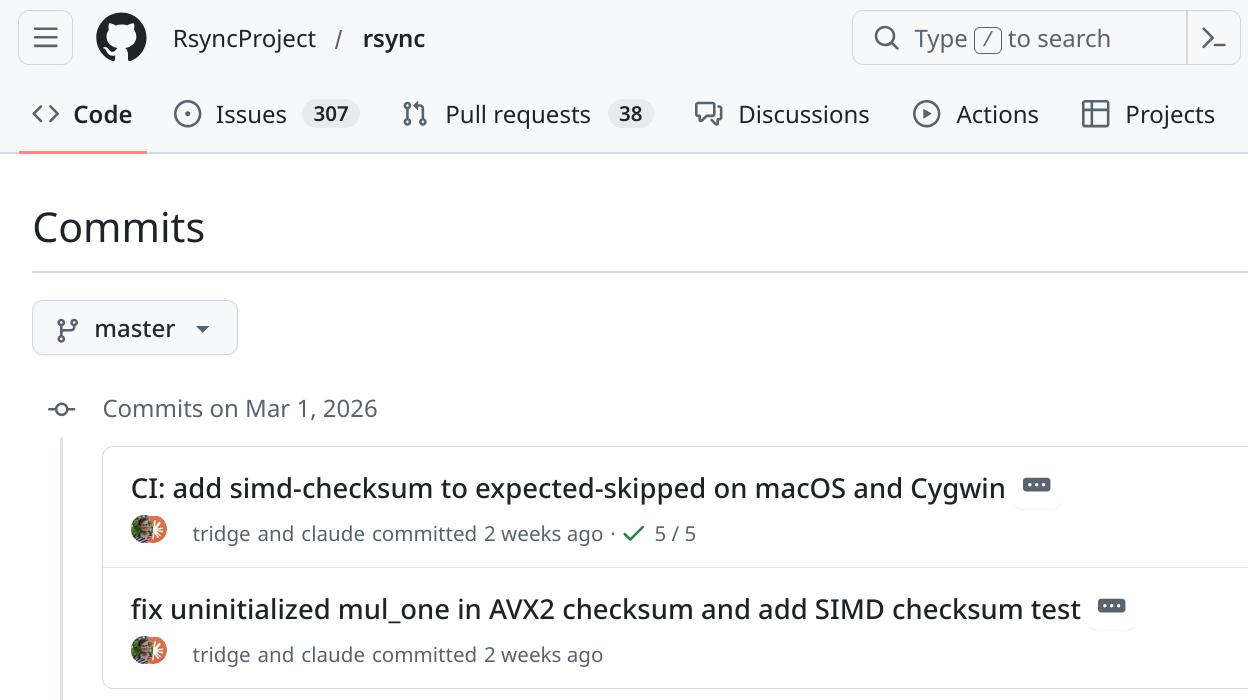
Task: Click author avatars on the CI commit
Action: coord(149,530)
